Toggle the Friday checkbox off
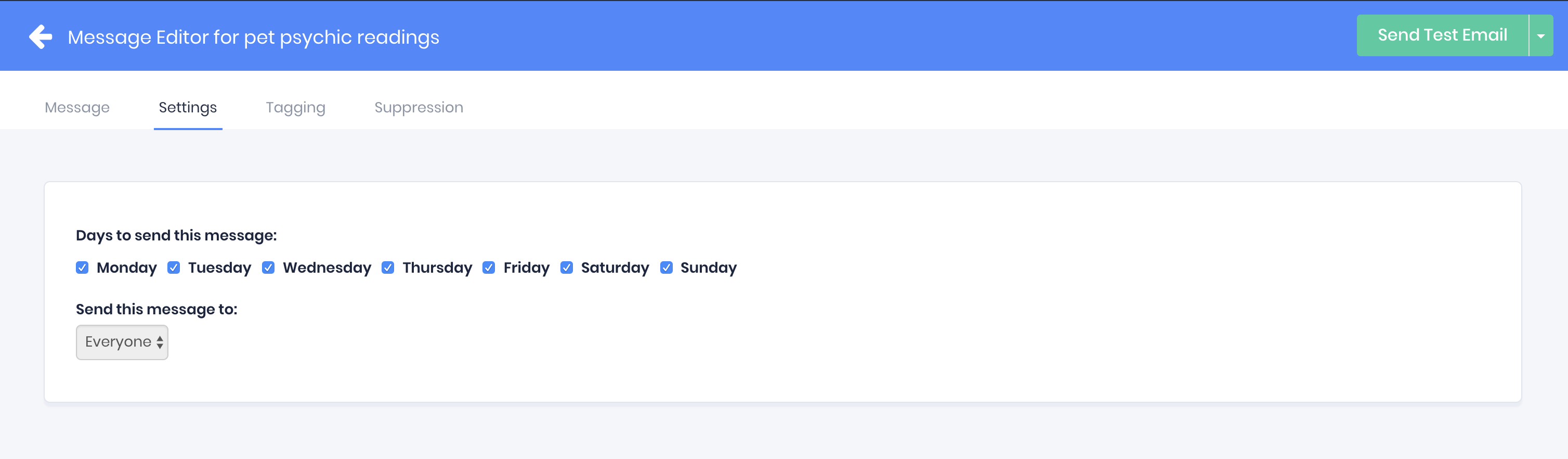1568x459 pixels. pos(489,267)
